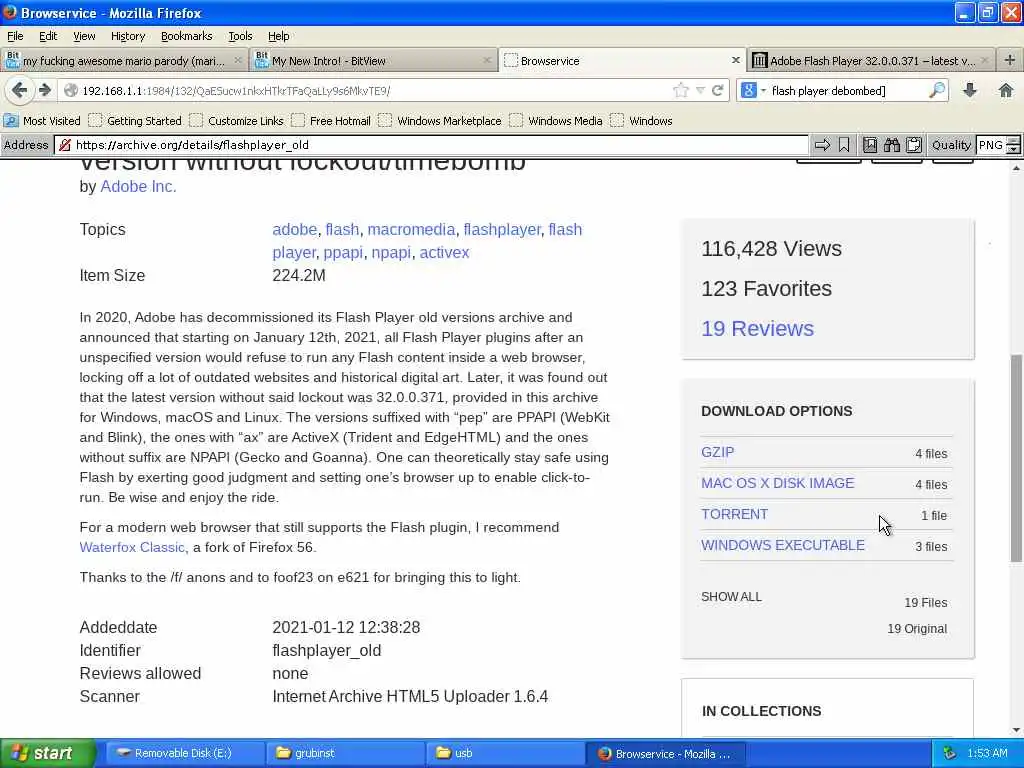The width and height of the screenshot is (1024, 768).
Task: Click the page vertical scrollbar thumb
Action: pos(1016,458)
